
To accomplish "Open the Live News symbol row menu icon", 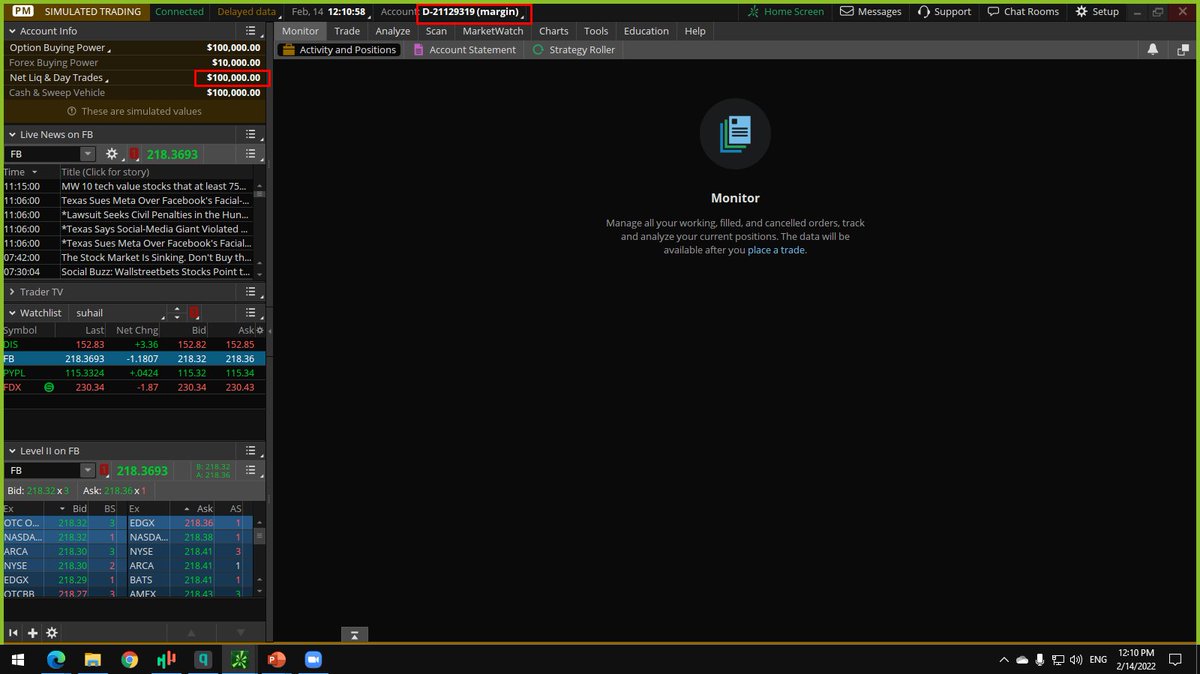I will coord(251,154).
